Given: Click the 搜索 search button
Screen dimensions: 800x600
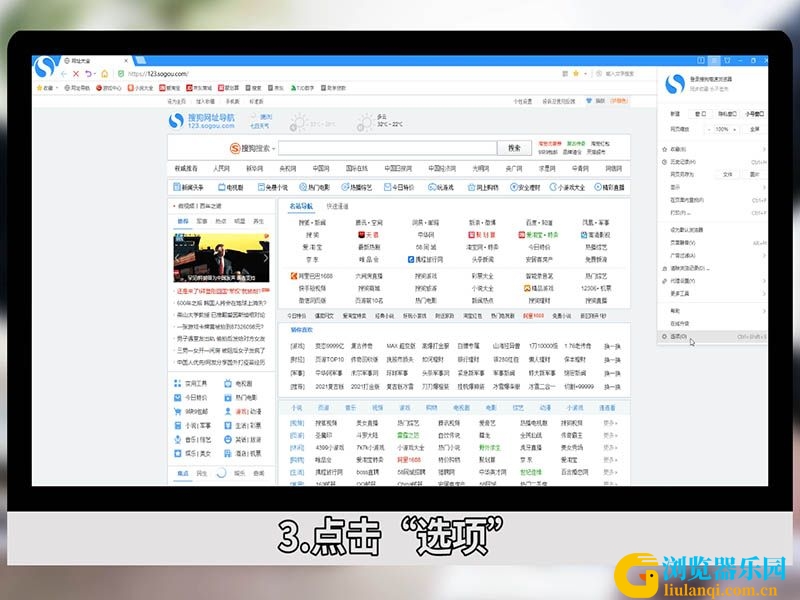Looking at the screenshot, I should (x=514, y=148).
